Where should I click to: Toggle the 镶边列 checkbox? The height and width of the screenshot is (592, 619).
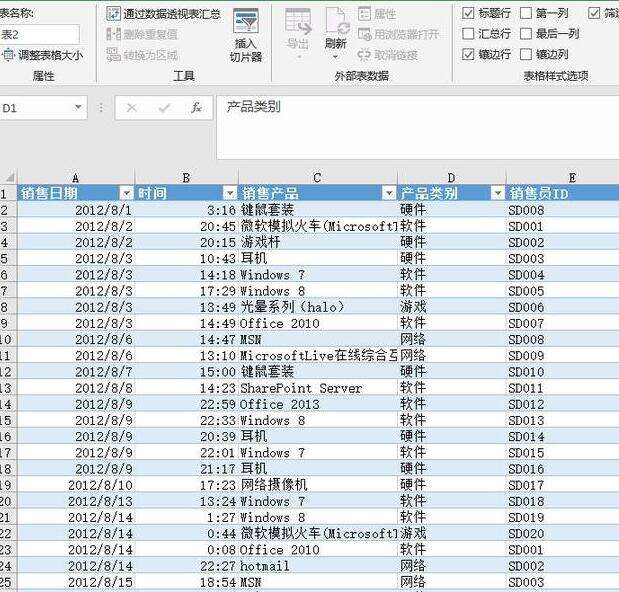click(526, 54)
